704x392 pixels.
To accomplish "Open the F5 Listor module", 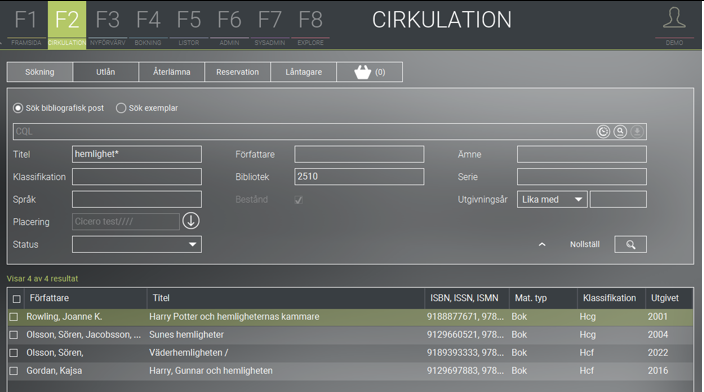I will 189,26.
